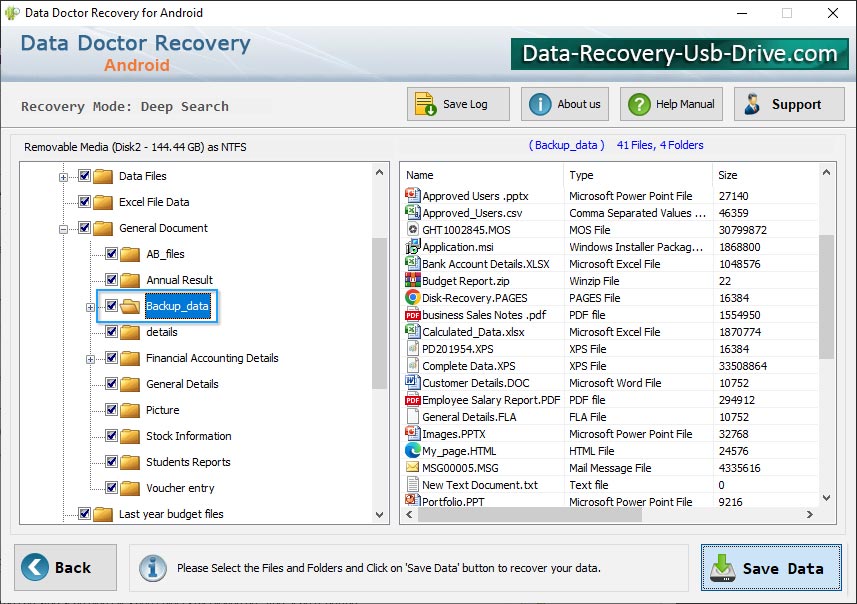Click the folder tree vertical scrollbar thumb
This screenshot has width=857, height=604.
379,313
